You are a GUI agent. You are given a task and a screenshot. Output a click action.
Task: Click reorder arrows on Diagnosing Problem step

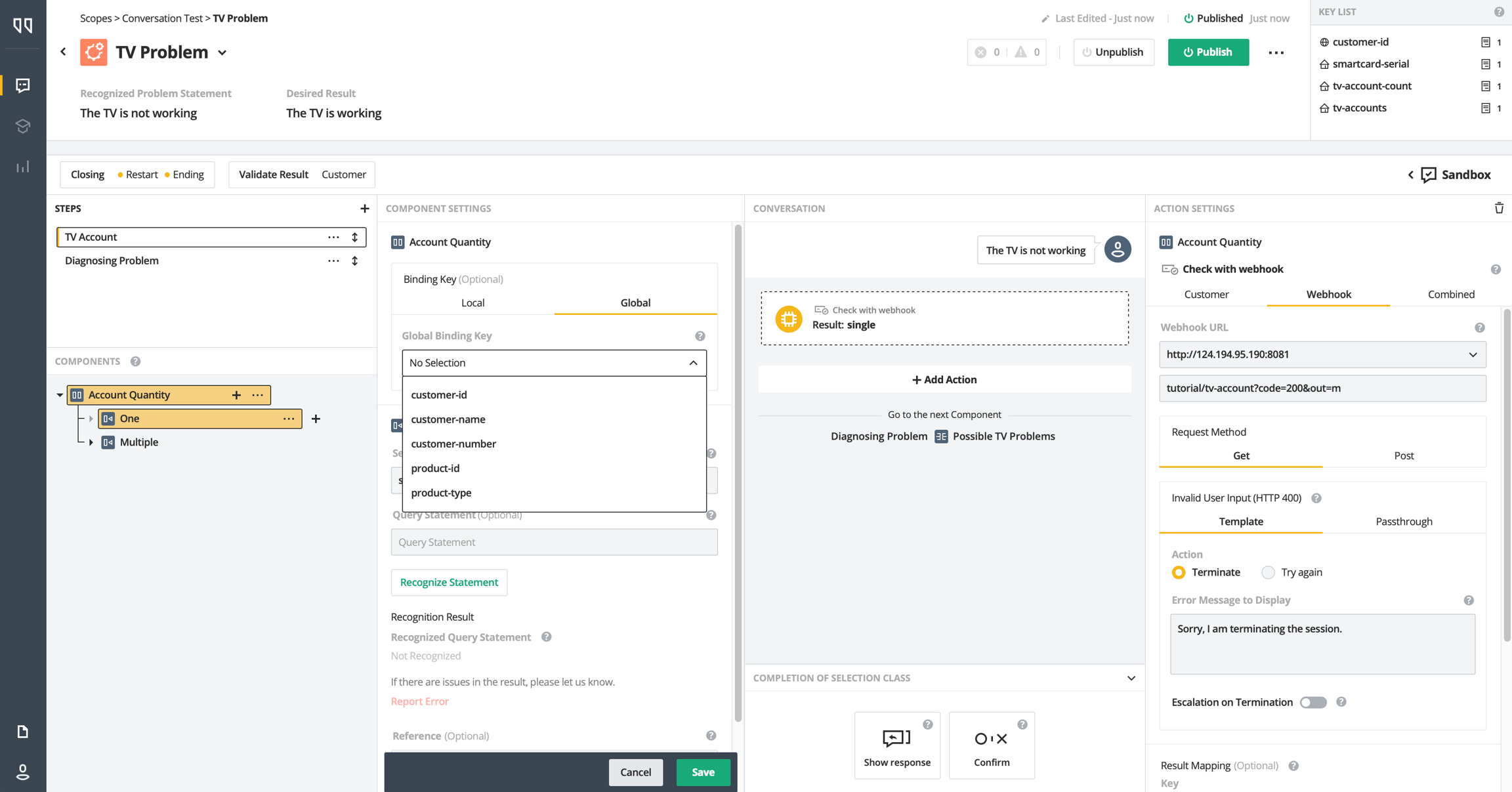[355, 261]
